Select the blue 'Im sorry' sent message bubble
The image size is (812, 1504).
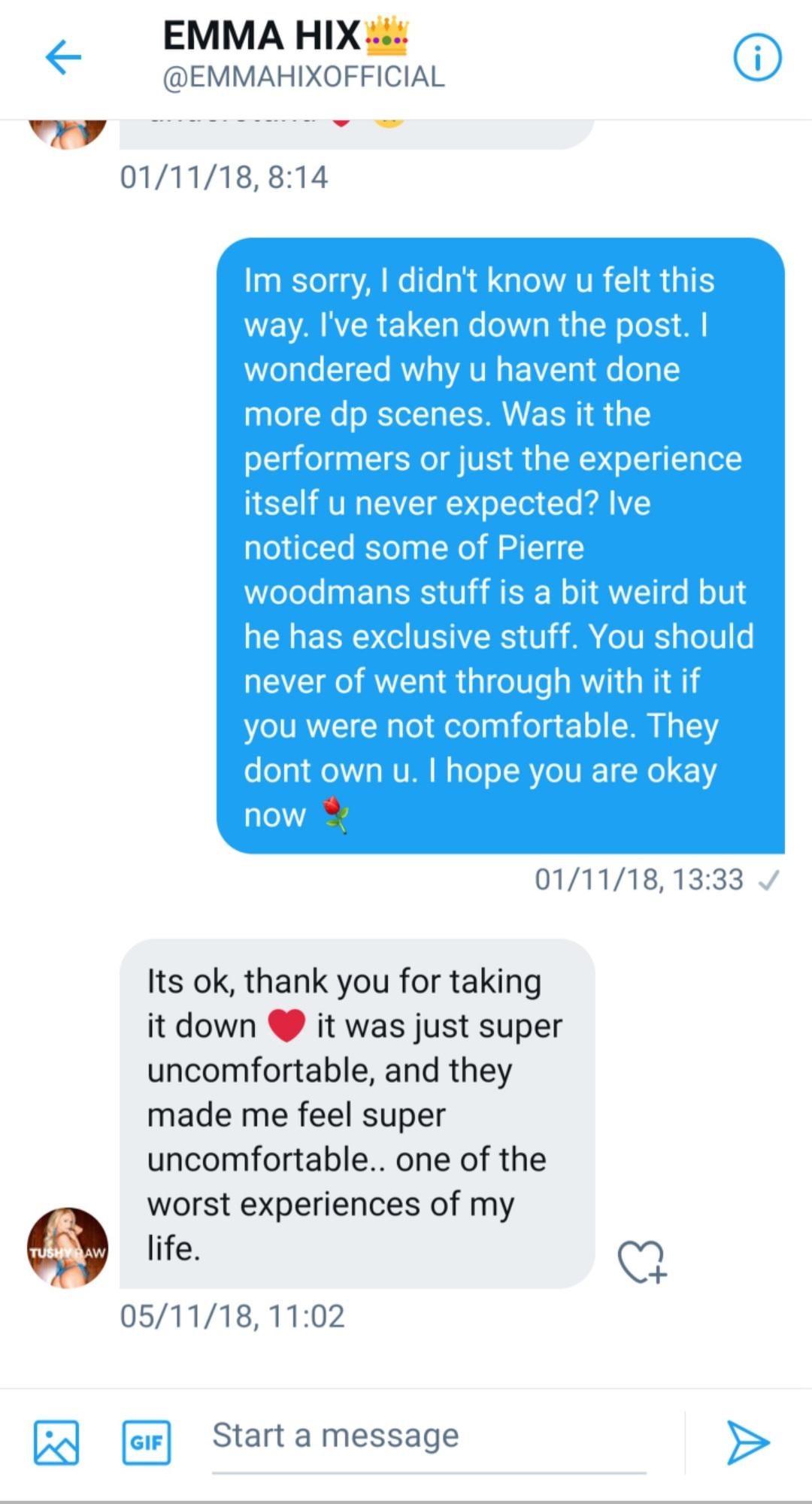point(500,545)
